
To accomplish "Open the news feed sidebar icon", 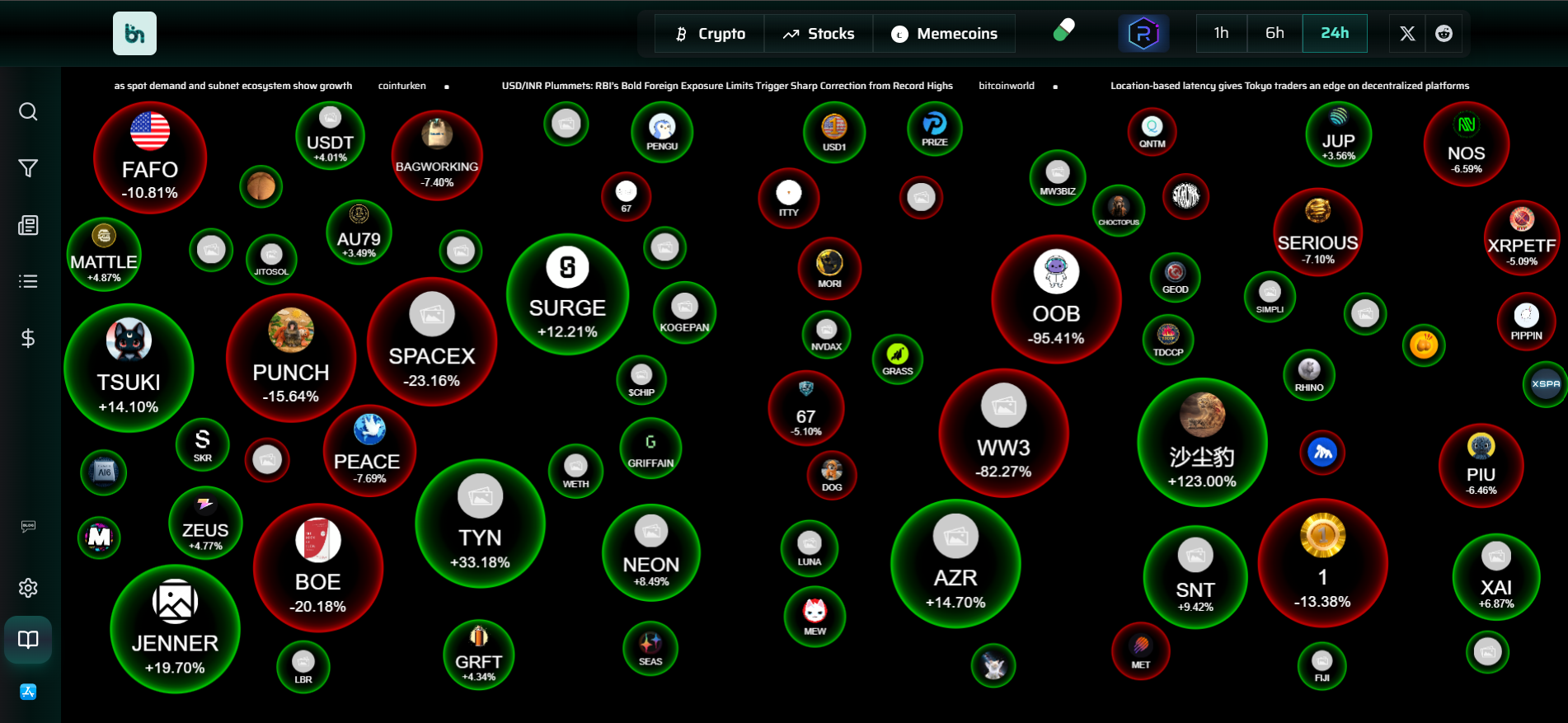I will pos(28,225).
